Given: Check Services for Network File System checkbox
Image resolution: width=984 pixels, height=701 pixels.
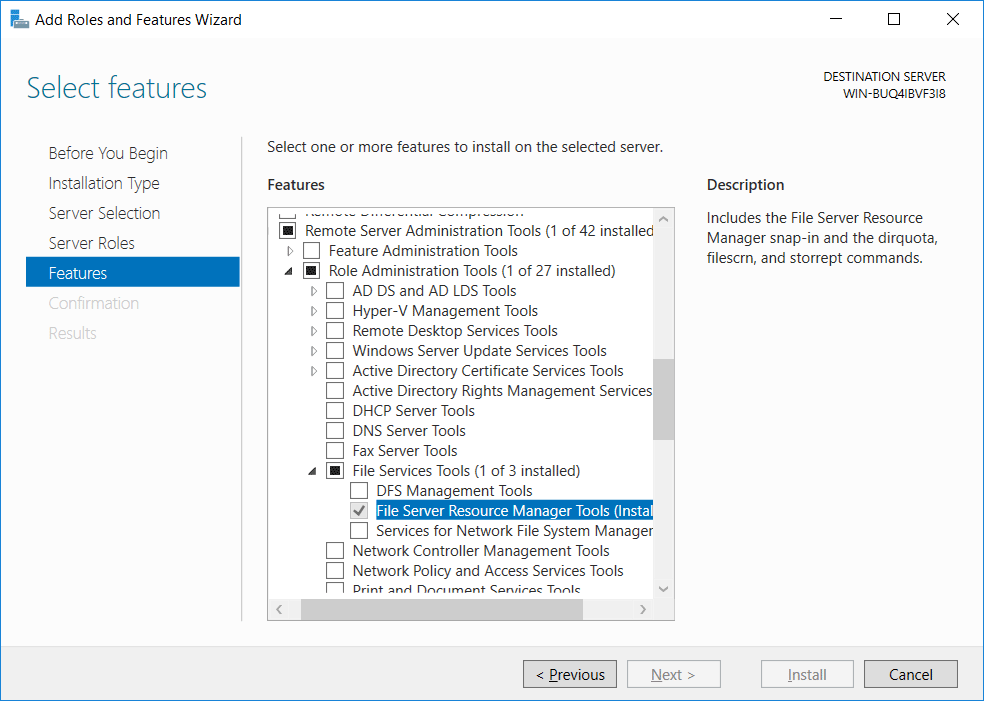Looking at the screenshot, I should (359, 530).
